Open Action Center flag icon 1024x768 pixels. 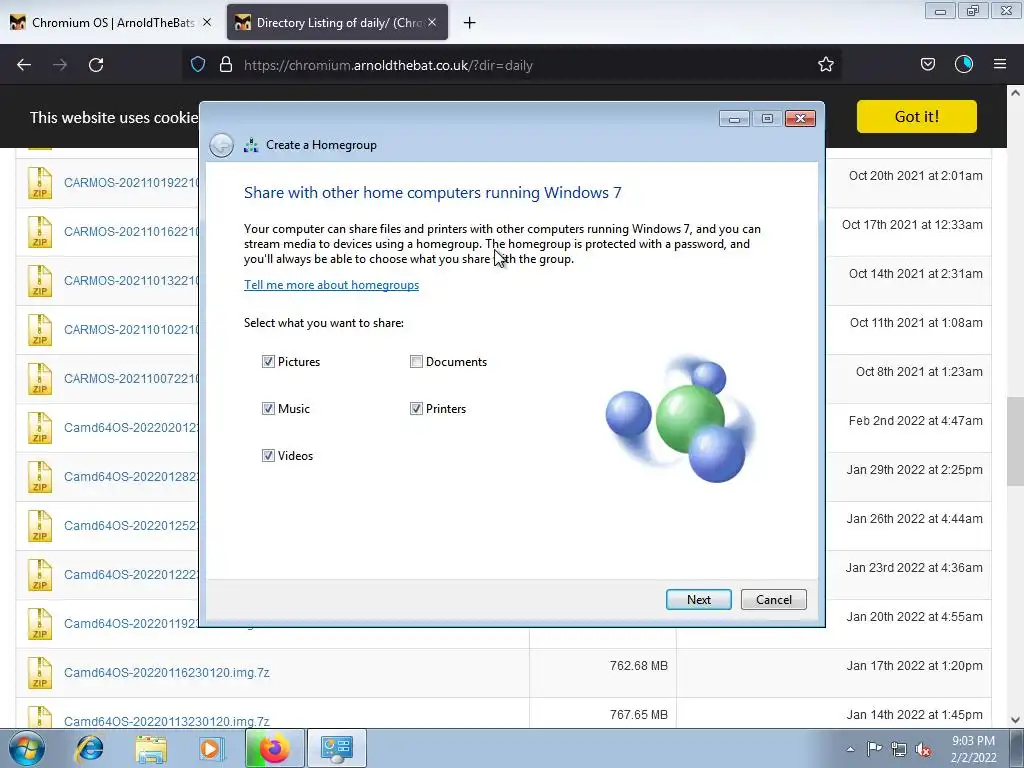click(x=874, y=749)
